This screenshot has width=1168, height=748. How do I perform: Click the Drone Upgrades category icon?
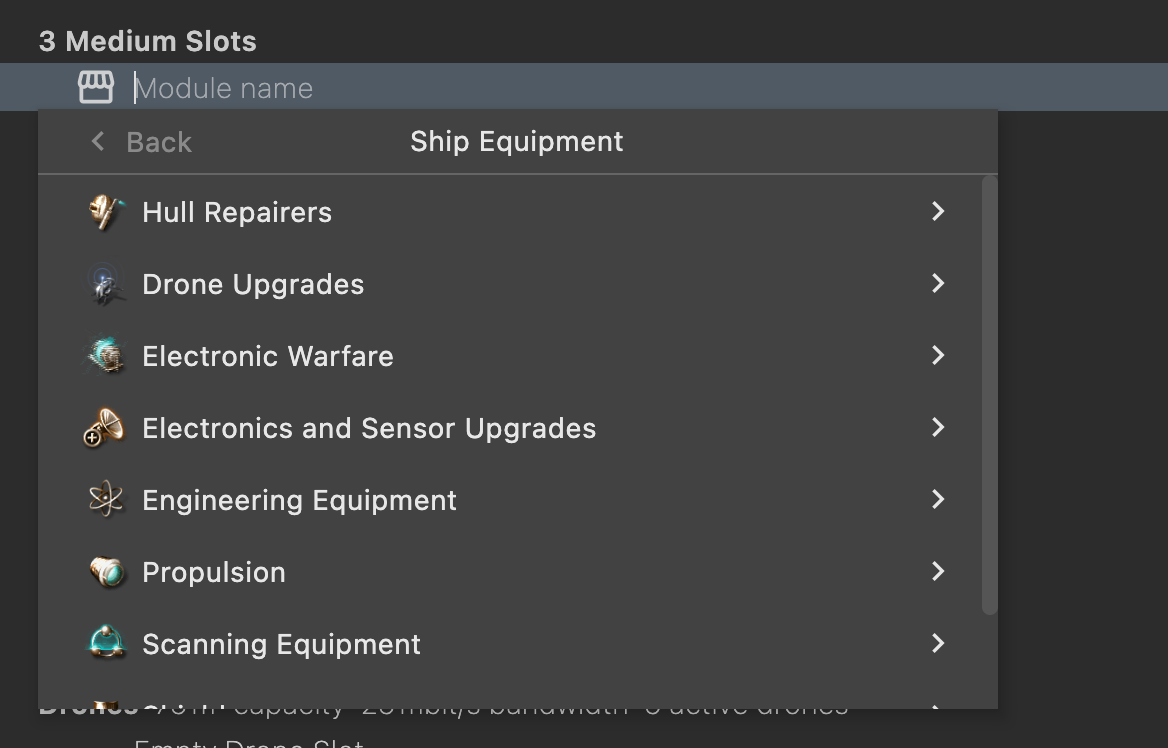click(x=106, y=284)
